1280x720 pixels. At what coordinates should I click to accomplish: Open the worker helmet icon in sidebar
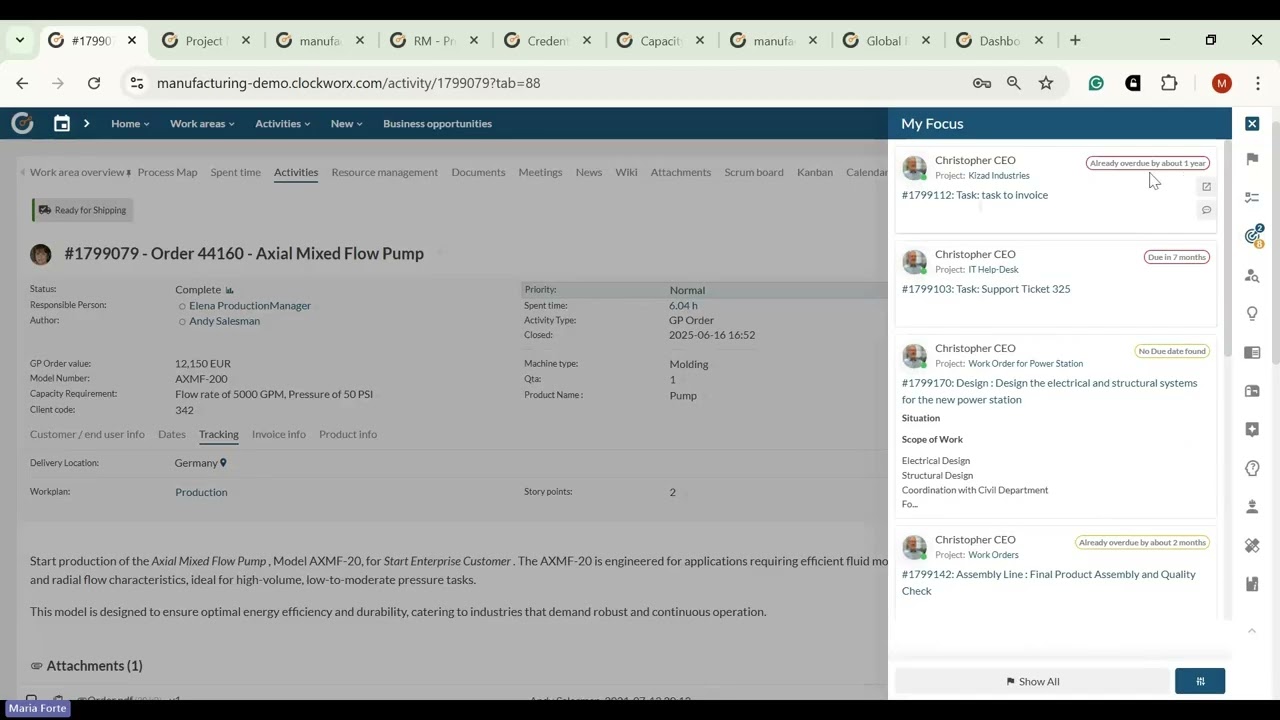coord(1252,507)
